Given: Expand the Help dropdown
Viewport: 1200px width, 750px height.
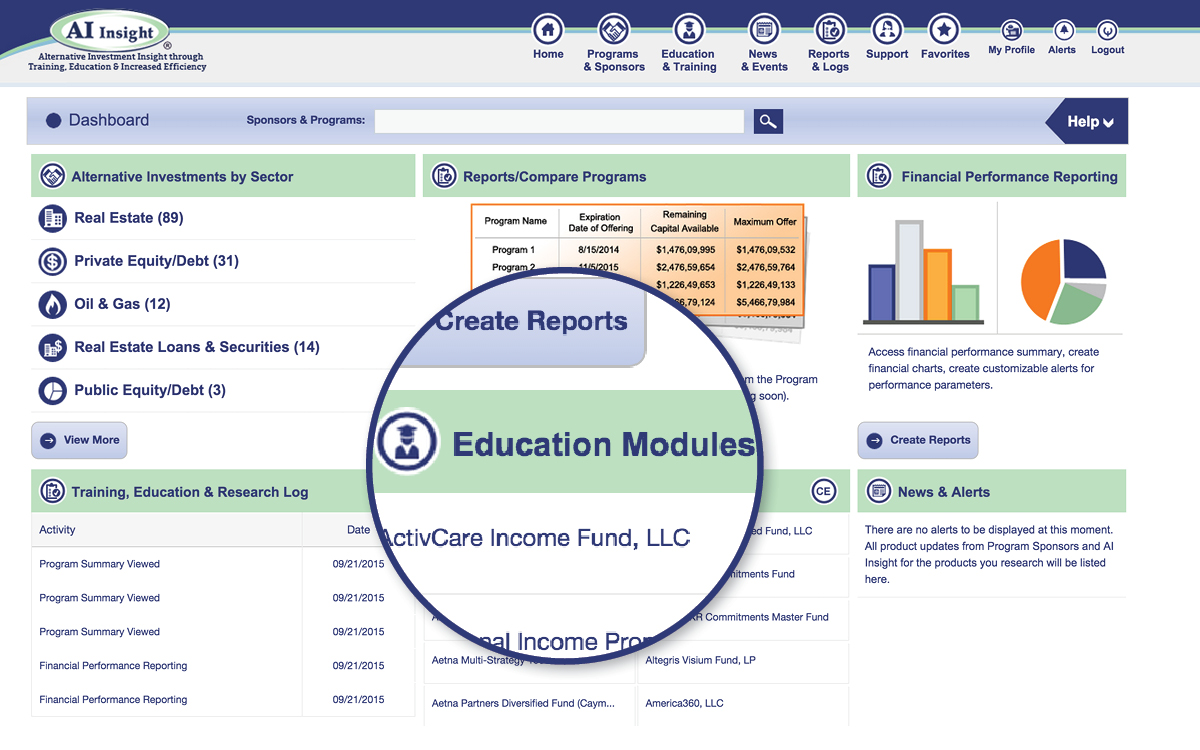Looking at the screenshot, I should pos(1089,122).
